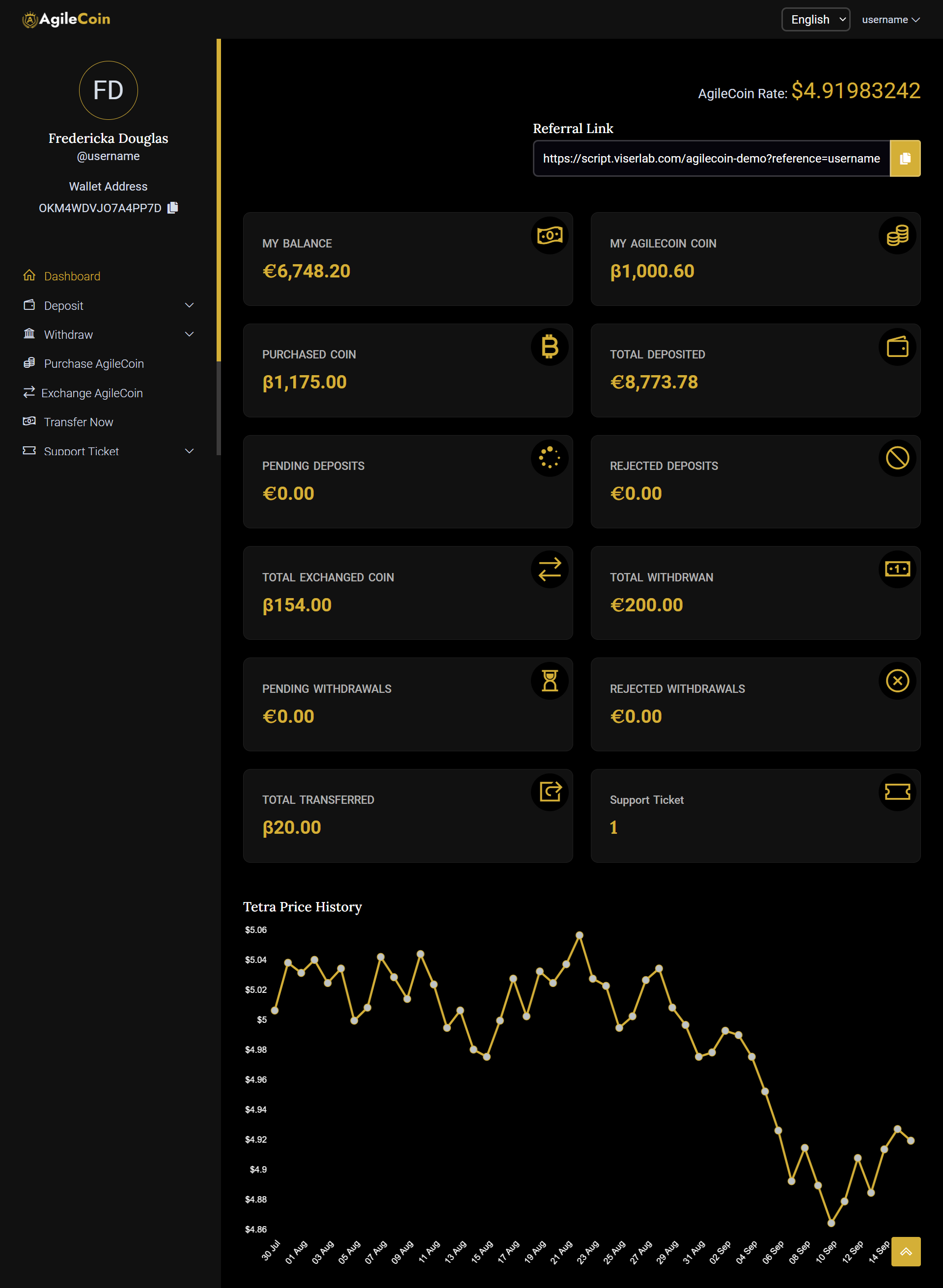Click the Fredericka Douglas profile name
943x1288 pixels.
109,138
